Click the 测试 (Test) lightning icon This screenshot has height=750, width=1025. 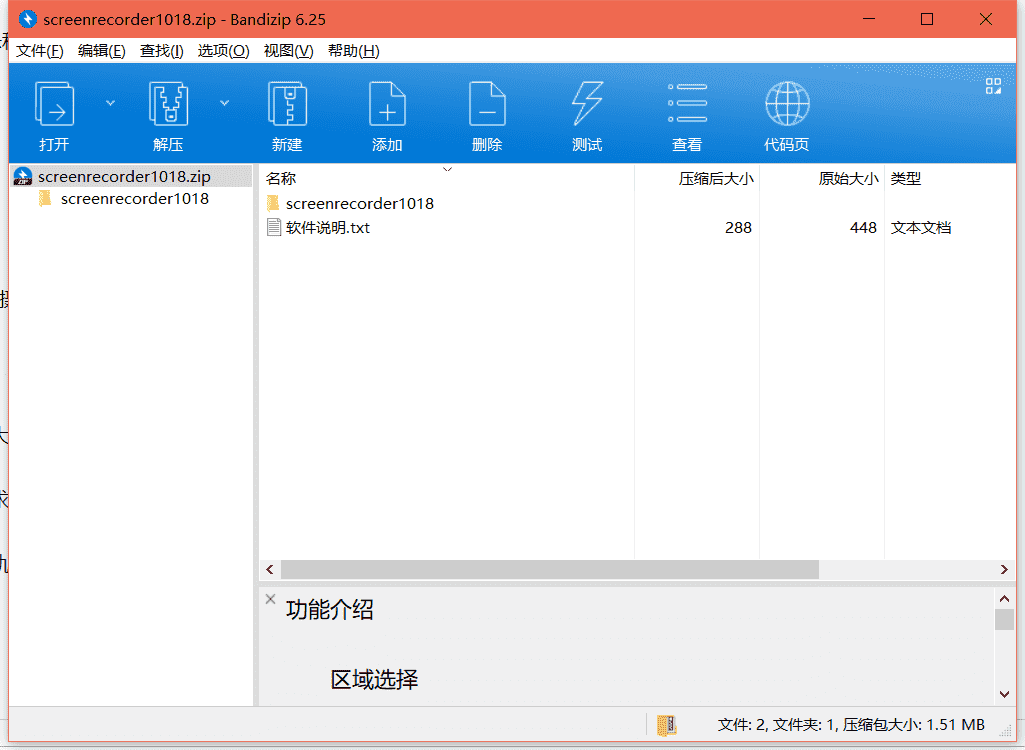point(587,103)
